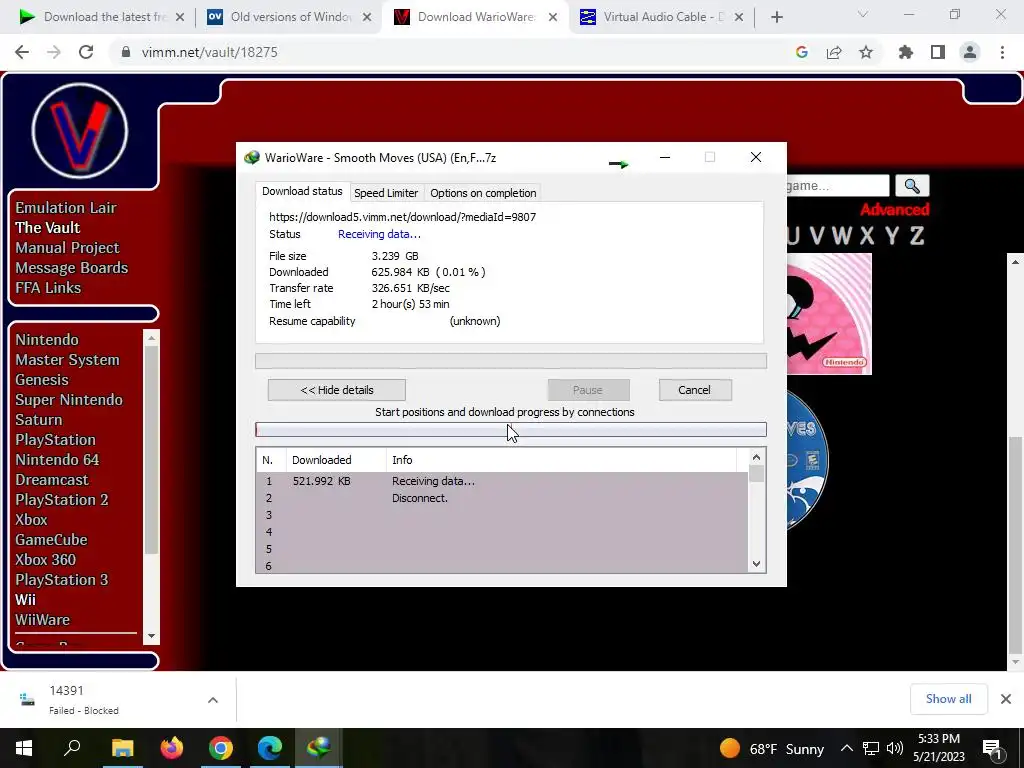Click the game search input field

pos(838,186)
